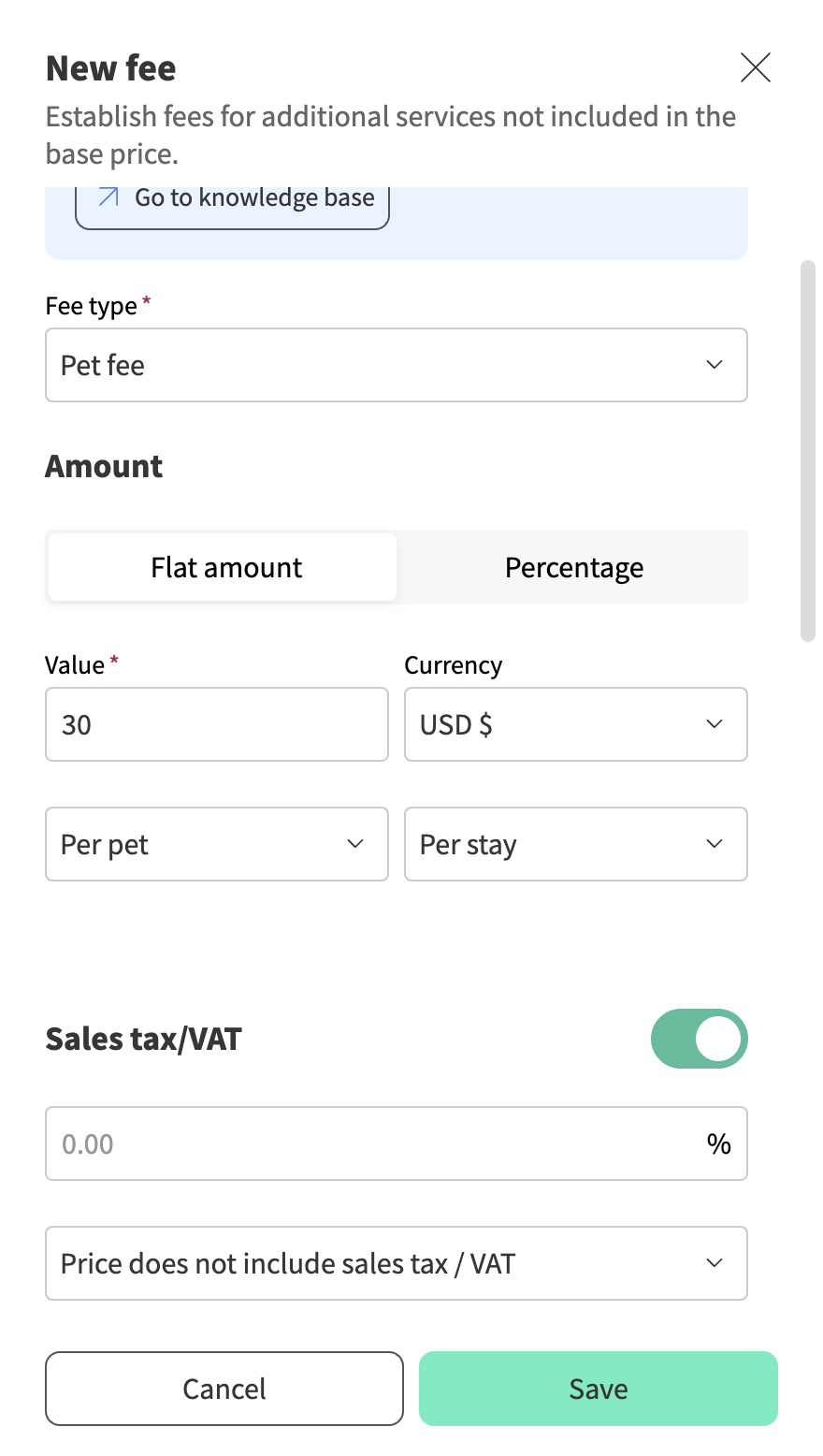Click the chevron on the sales tax inclusion selector
This screenshot has width=823, height=1456.
tap(715, 1262)
